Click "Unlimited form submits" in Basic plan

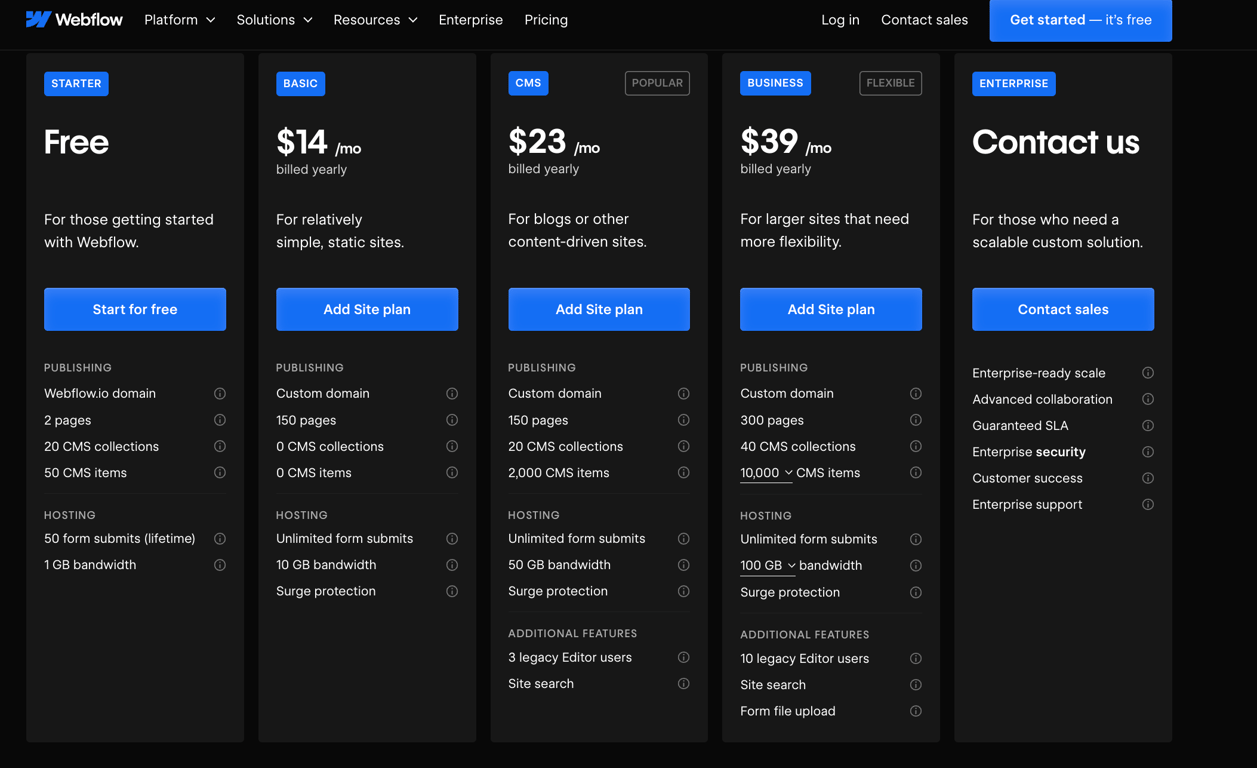[344, 539]
